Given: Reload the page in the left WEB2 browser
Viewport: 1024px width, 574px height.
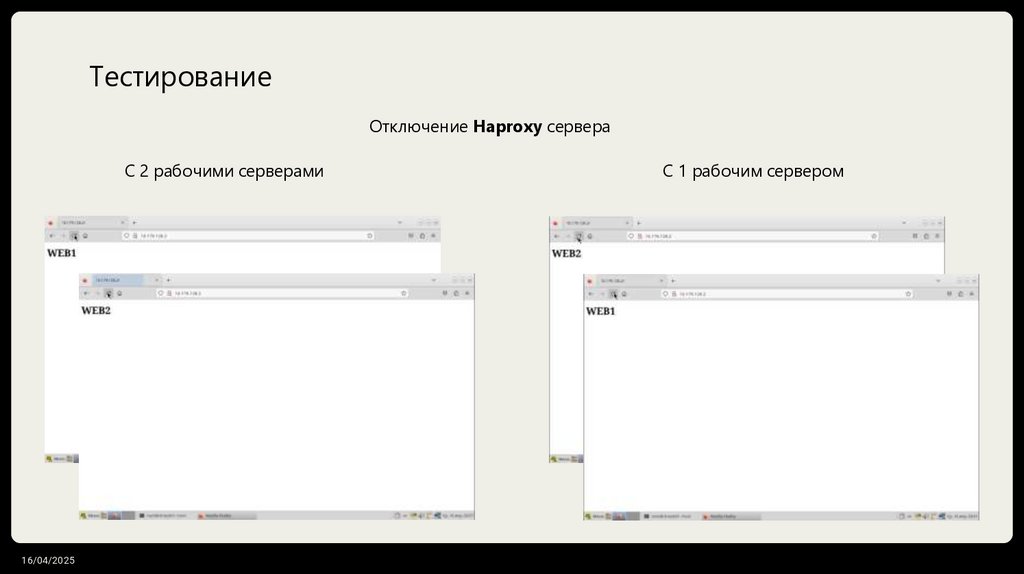Looking at the screenshot, I should [108, 294].
